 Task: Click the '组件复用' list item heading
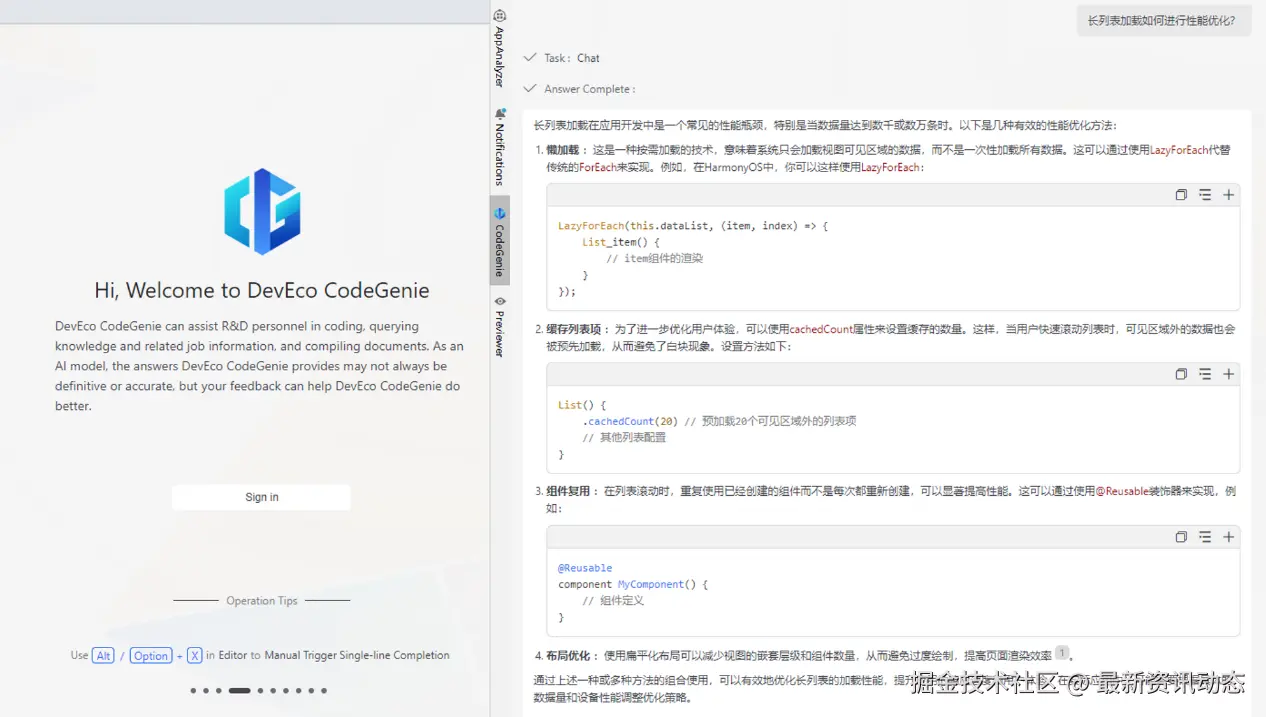(x=569, y=492)
